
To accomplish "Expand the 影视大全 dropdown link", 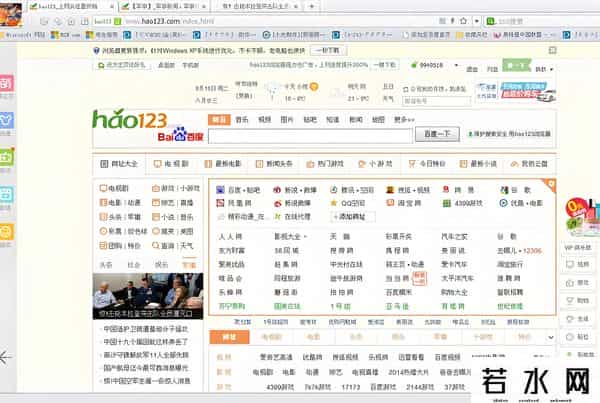I will point(292,237).
